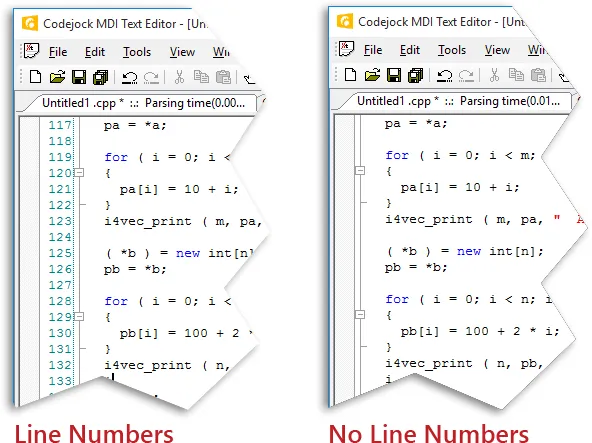The image size is (592, 443).
Task: Click Save All icon in left editor toolbar
Action: click(x=100, y=77)
